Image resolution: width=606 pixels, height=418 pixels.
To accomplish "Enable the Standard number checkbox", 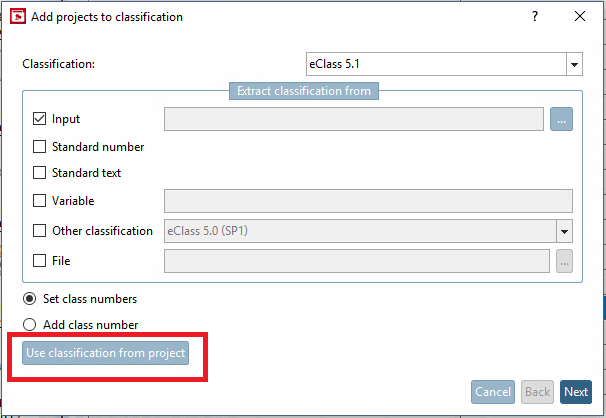I will (39, 147).
